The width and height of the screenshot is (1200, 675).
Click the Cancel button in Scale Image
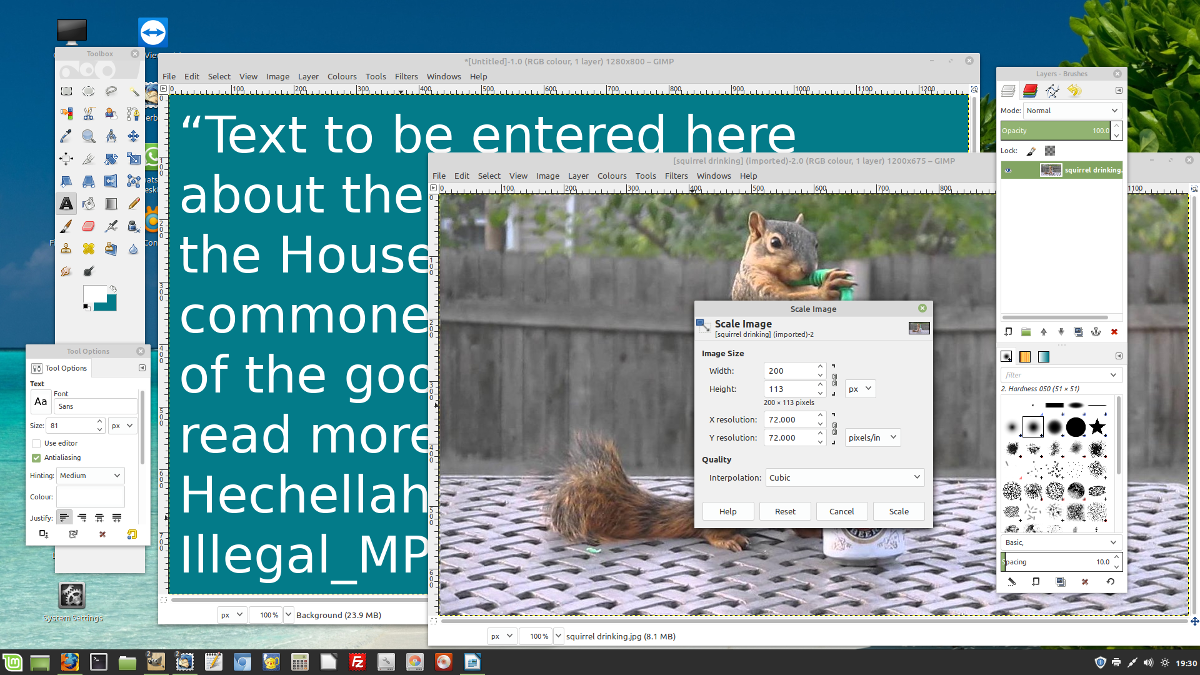[842, 511]
